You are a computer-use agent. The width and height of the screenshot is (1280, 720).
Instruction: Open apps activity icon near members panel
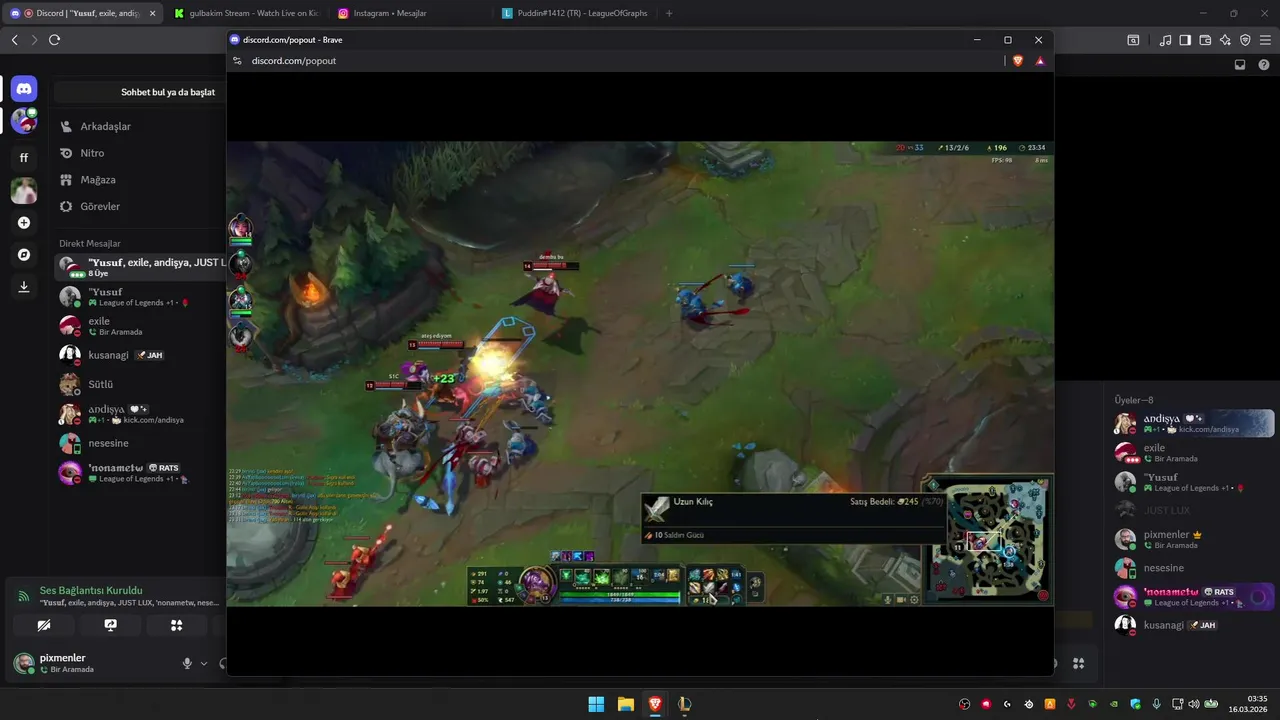(x=1079, y=663)
